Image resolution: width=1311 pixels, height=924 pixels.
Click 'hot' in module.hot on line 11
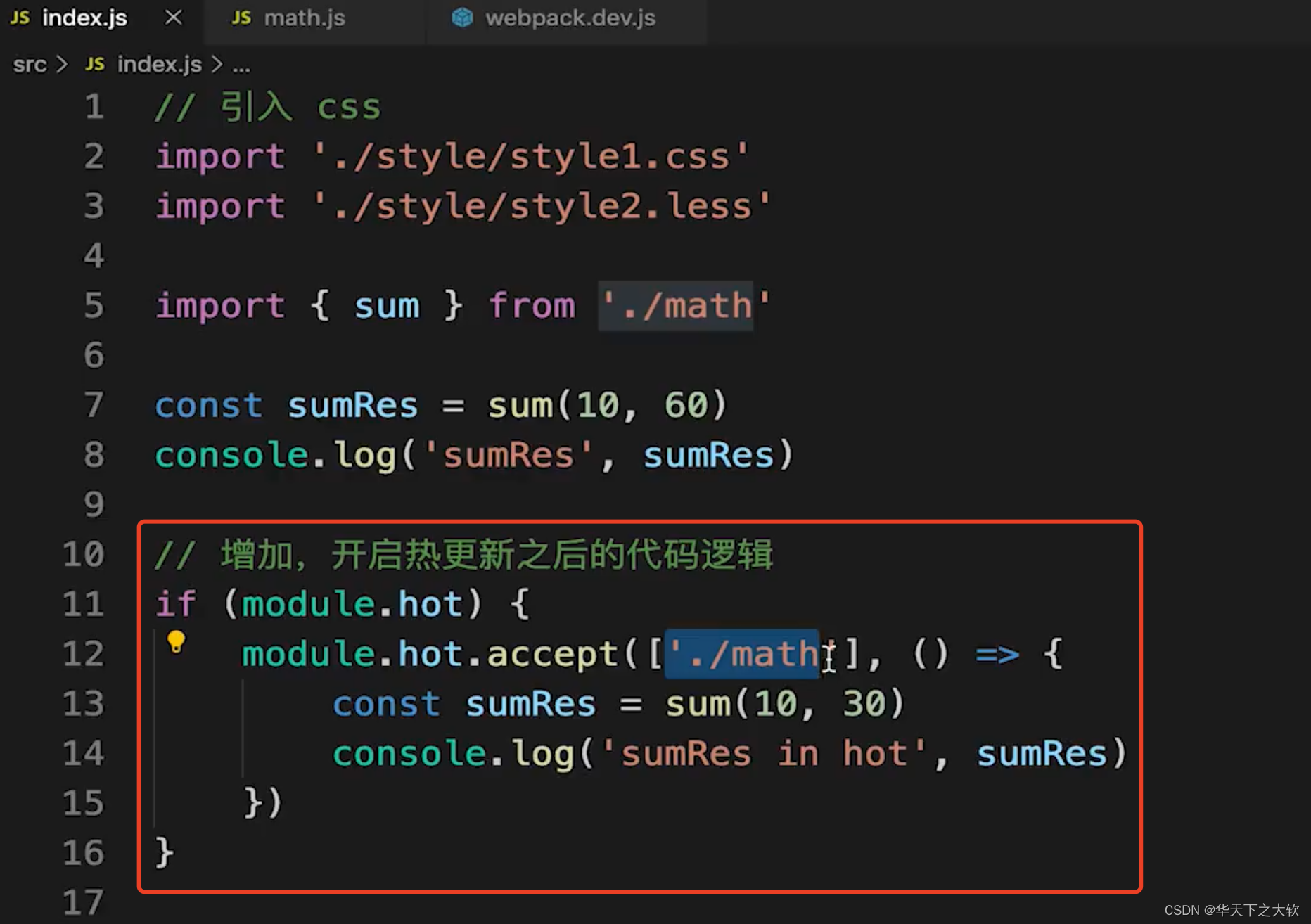click(430, 604)
